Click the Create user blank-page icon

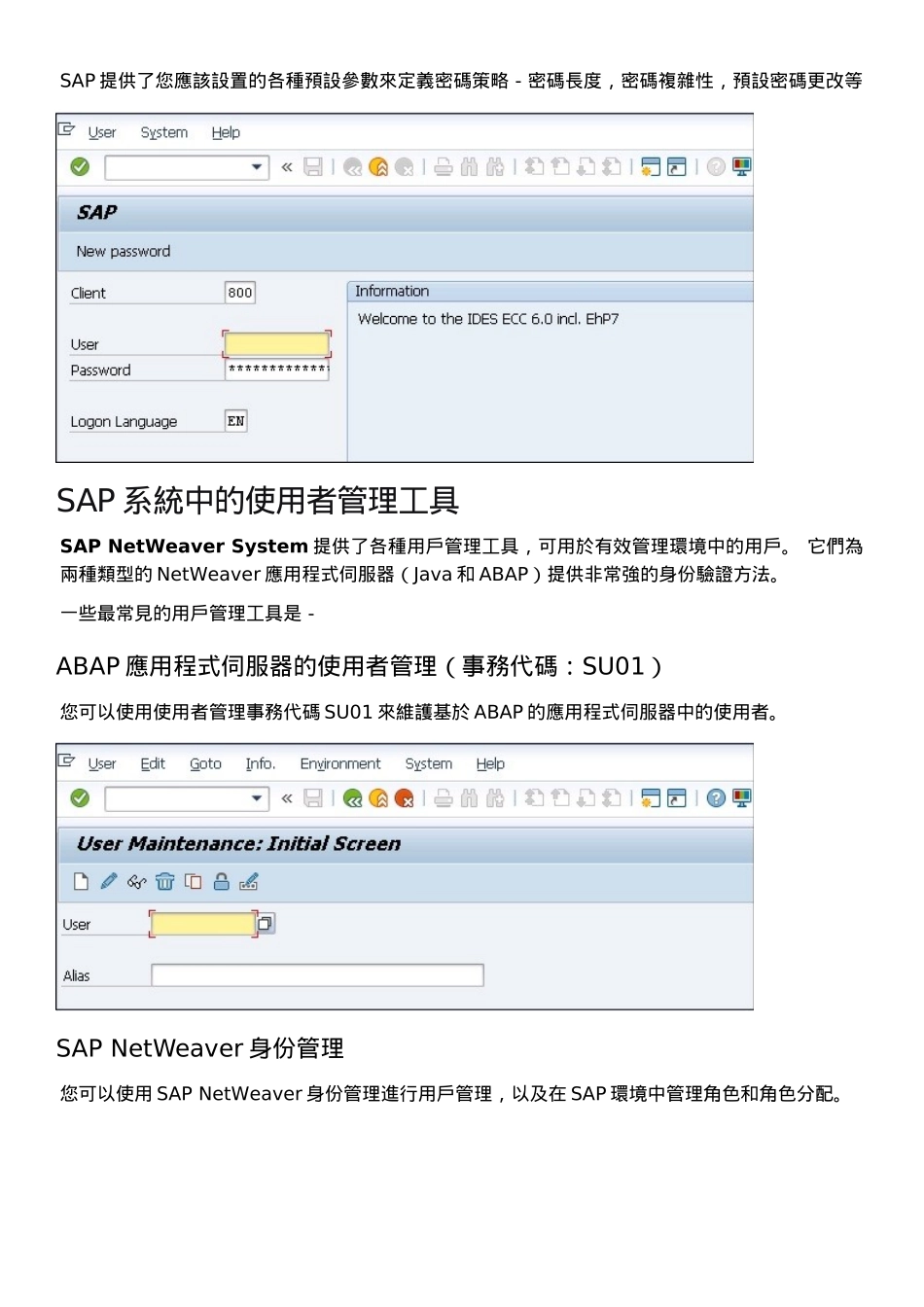coord(81,882)
